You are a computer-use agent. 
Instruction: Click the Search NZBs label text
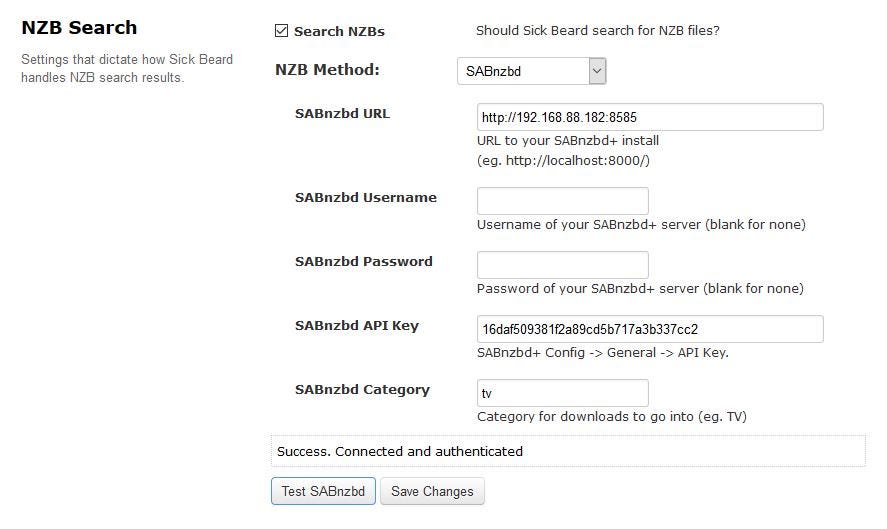339,31
